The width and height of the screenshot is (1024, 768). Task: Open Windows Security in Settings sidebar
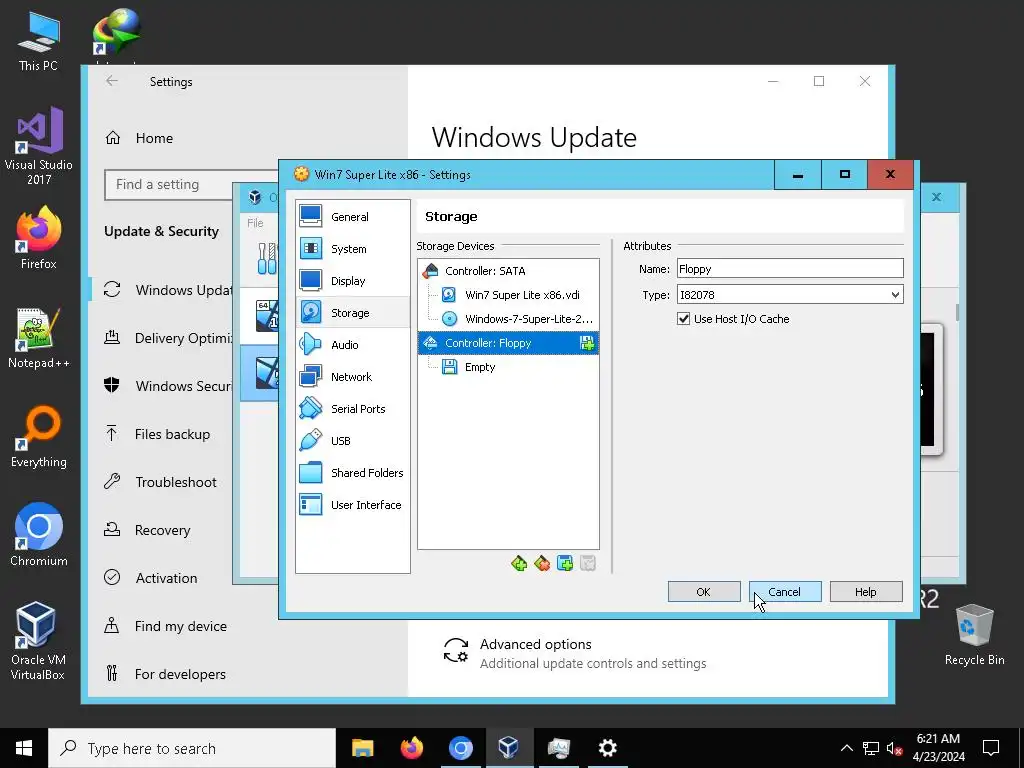[x=161, y=386]
